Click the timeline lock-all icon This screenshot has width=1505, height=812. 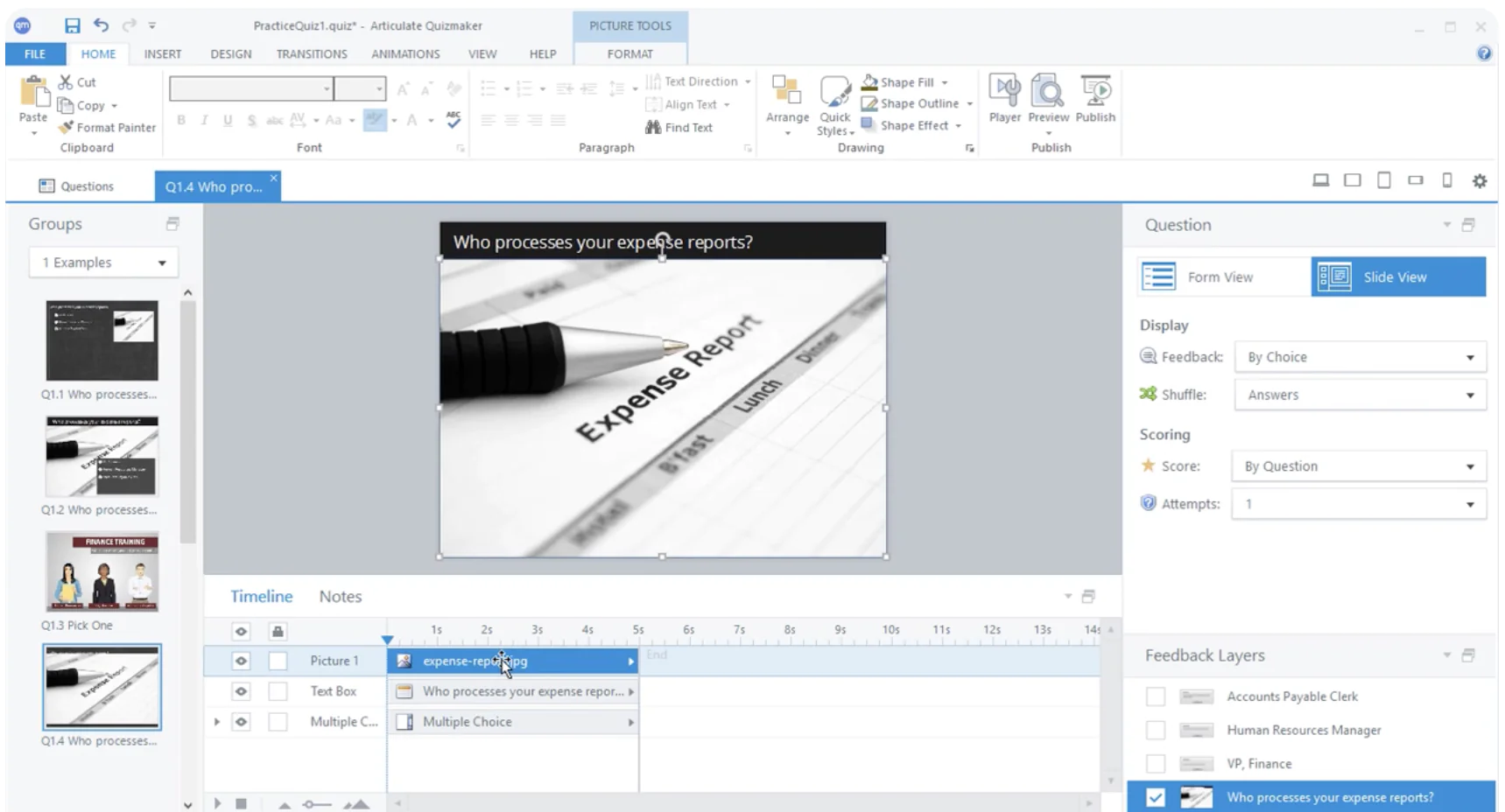pos(278,631)
